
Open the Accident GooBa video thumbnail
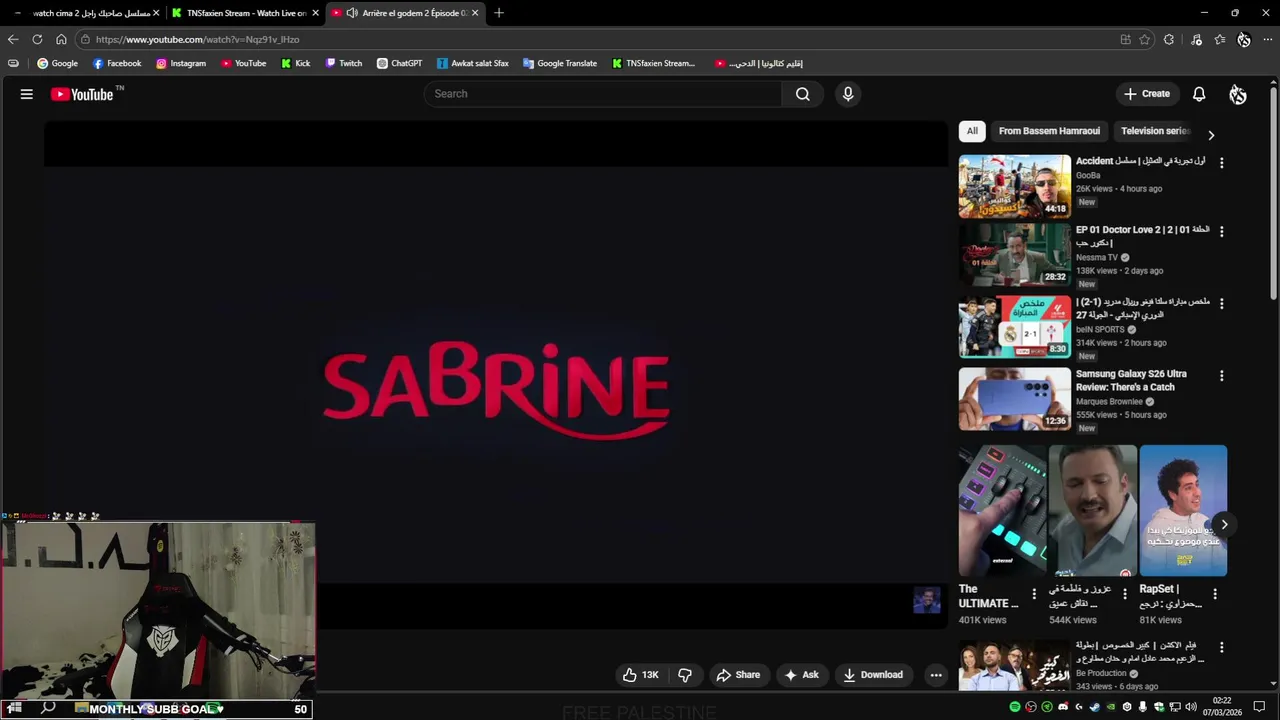[x=1015, y=186]
